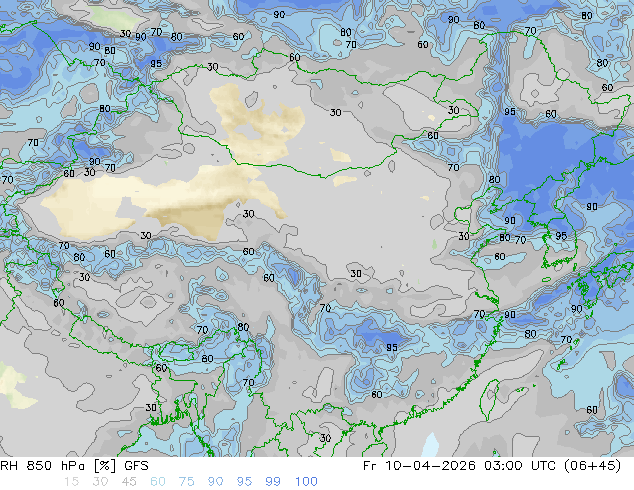
Task: Click the legend value 100
Action: point(306,482)
